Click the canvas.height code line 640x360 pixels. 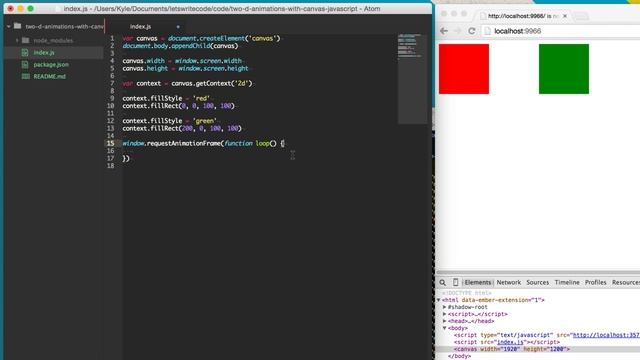tap(185, 69)
